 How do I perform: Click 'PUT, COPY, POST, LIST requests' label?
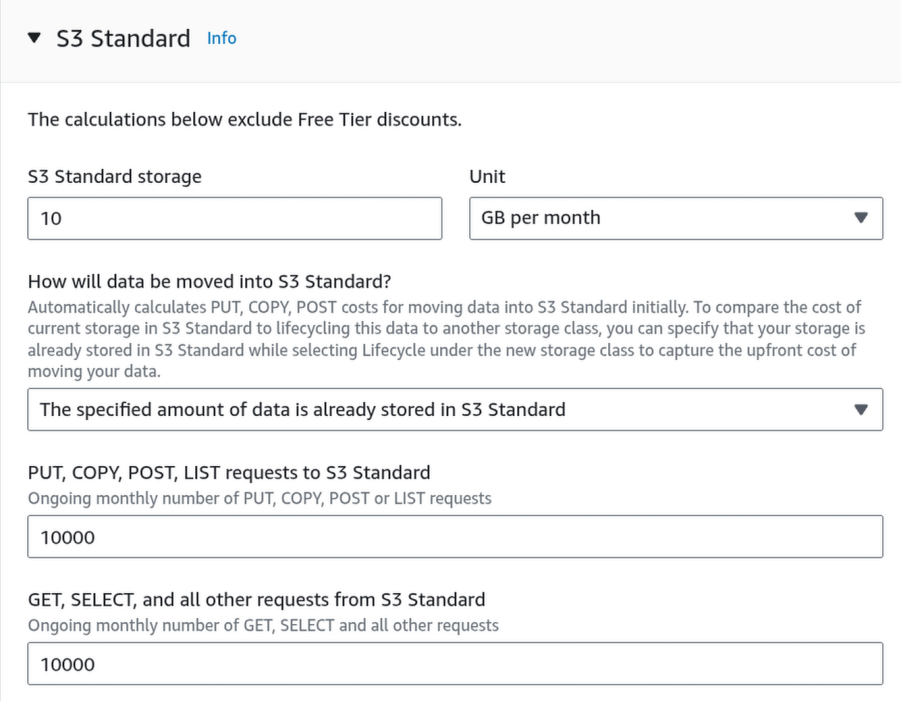click(229, 472)
